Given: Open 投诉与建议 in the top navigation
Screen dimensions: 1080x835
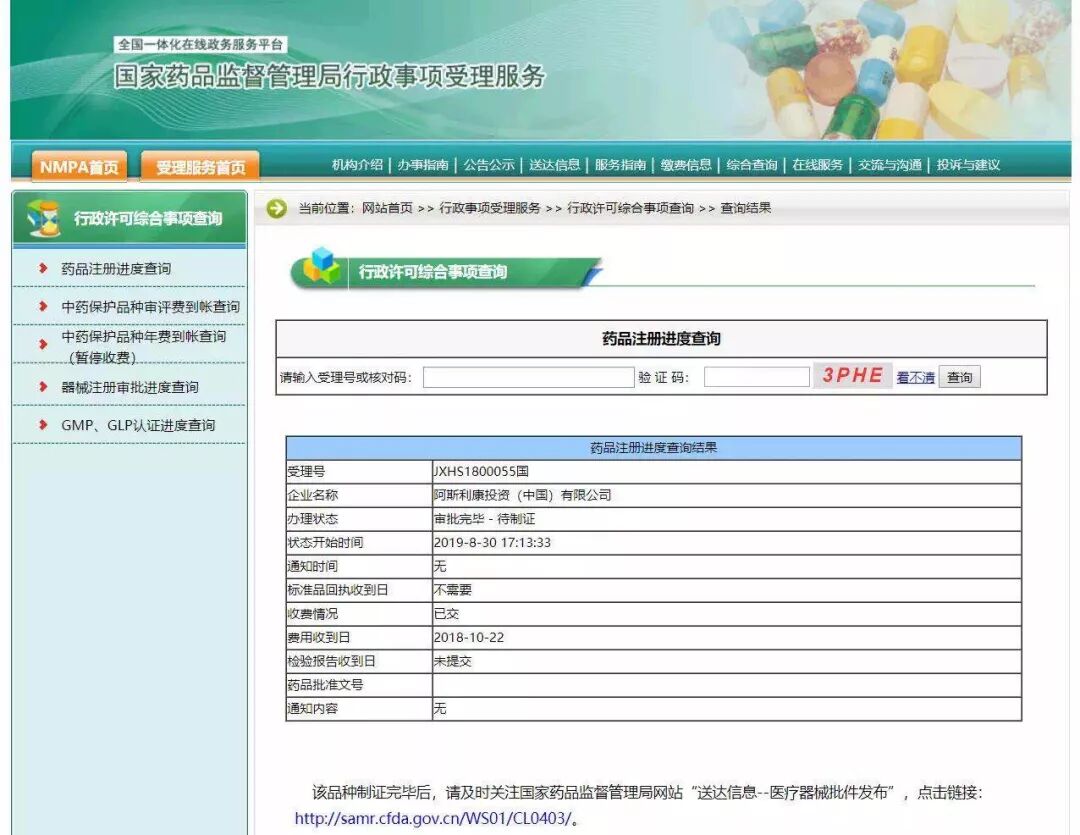Looking at the screenshot, I should tap(968, 165).
